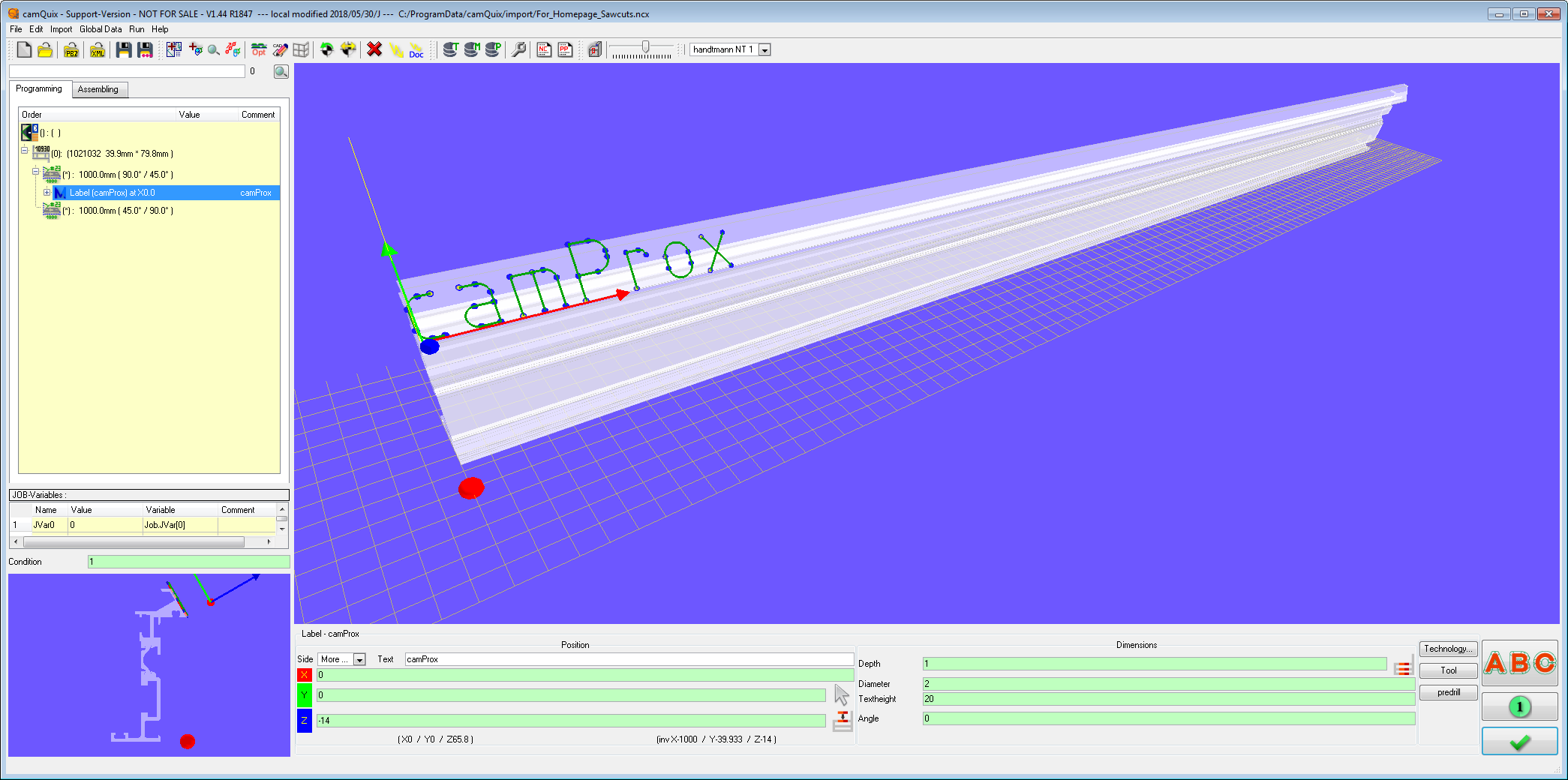
Task: Click the blue Z axis swatch
Action: [304, 721]
